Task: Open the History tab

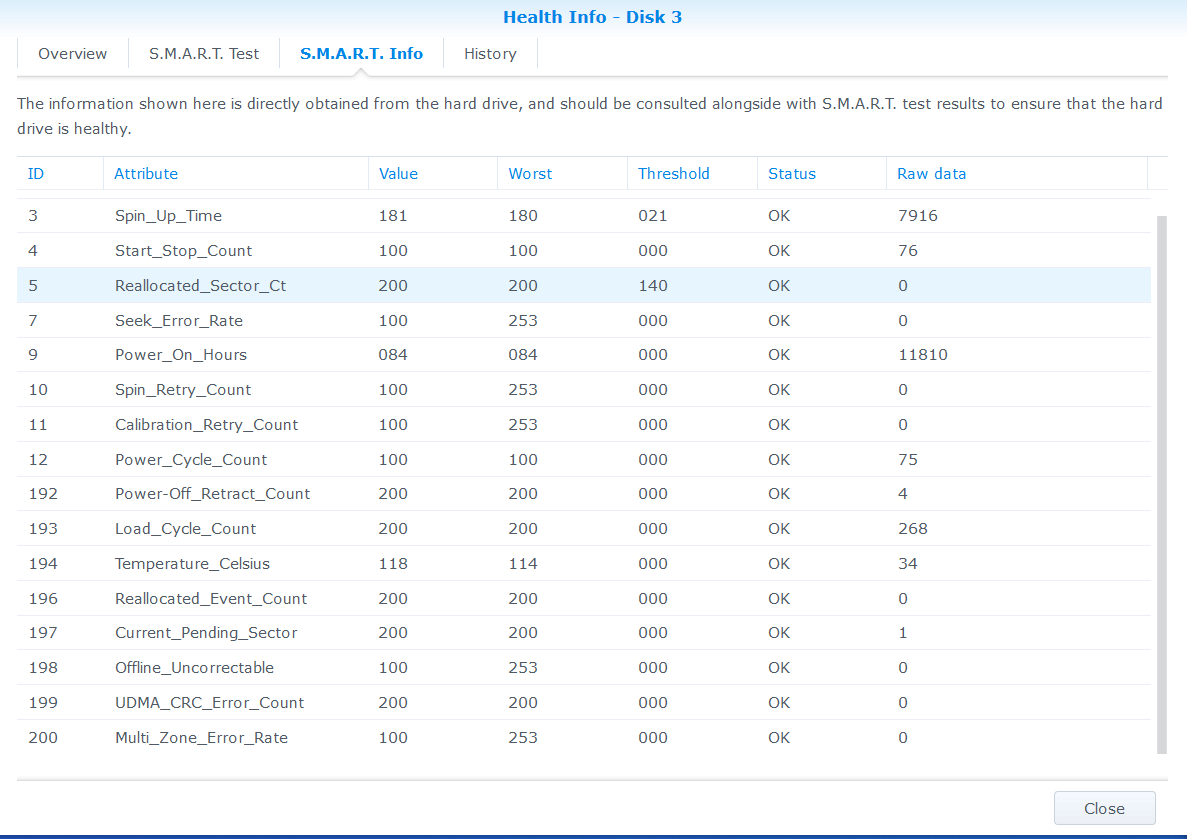Action: pyautogui.click(x=490, y=54)
